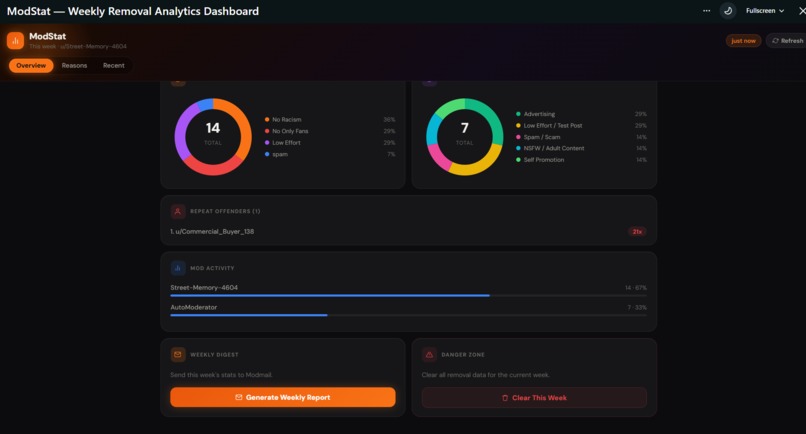Switch to the Reasons tab
The image size is (806, 434).
point(75,65)
